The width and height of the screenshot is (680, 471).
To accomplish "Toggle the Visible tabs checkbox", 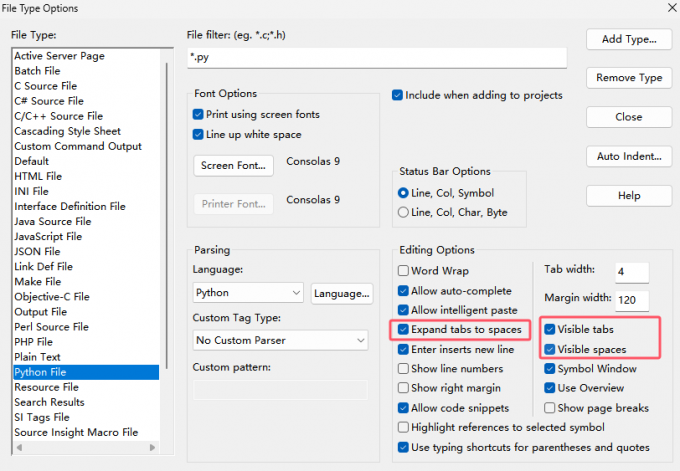I will (x=551, y=329).
